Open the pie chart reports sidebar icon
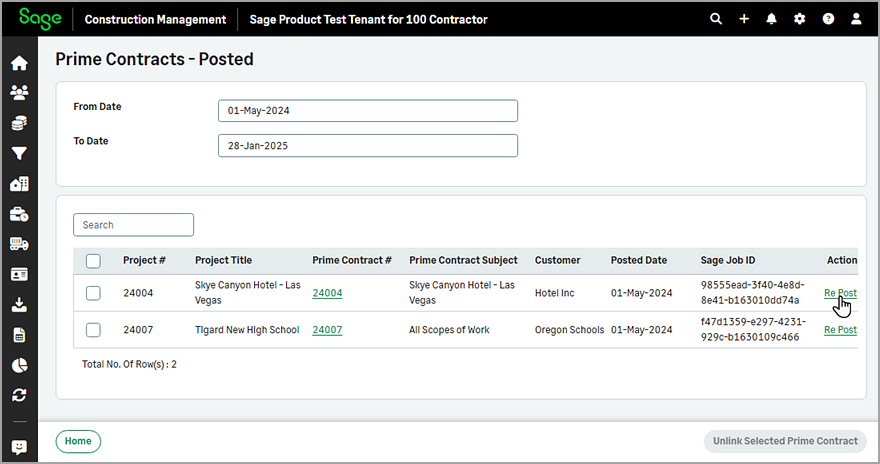 pos(19,365)
